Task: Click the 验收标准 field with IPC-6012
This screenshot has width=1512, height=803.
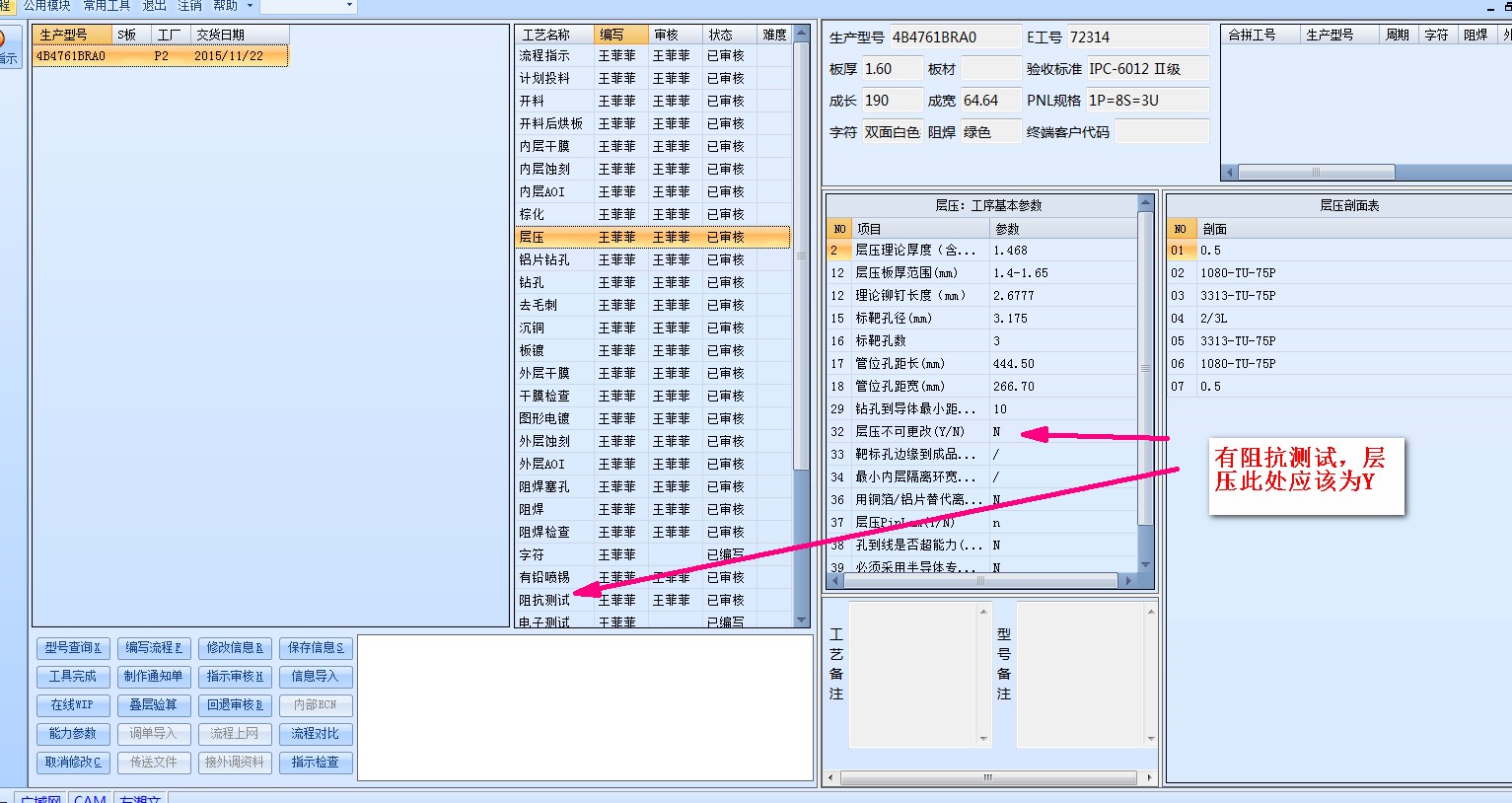Action: click(1147, 69)
